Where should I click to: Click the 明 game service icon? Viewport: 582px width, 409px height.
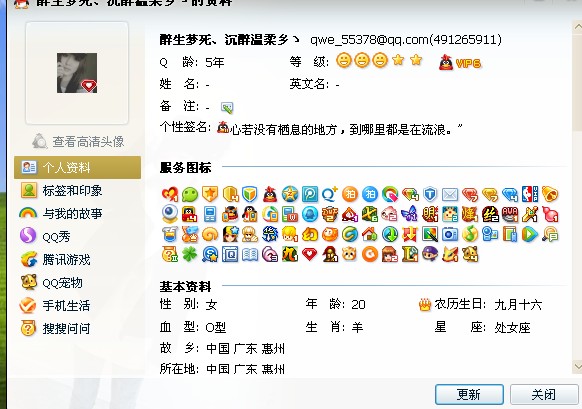click(430, 214)
